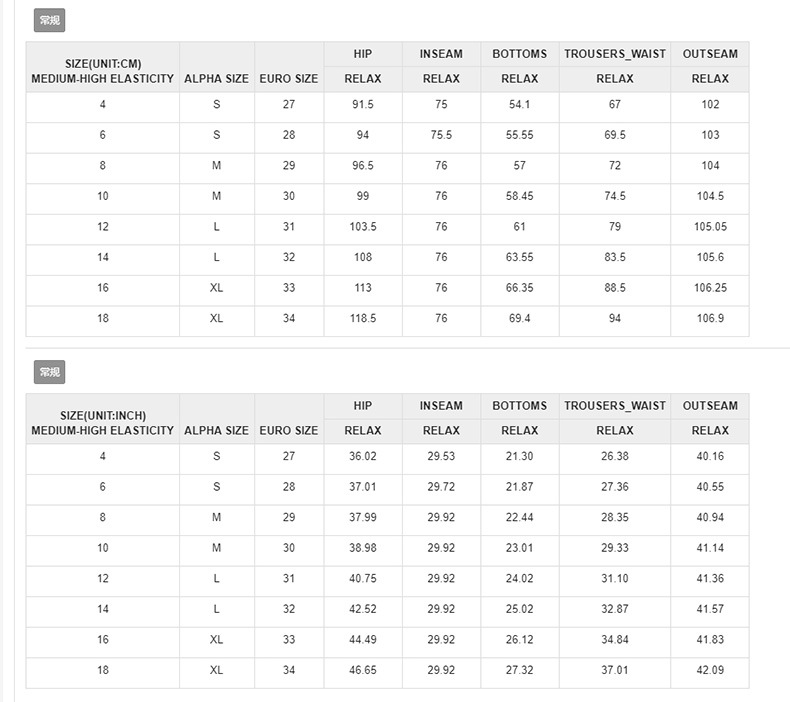Click the 常规 tag above the CM table
Viewport: 790px width, 702px height.
(49, 20)
